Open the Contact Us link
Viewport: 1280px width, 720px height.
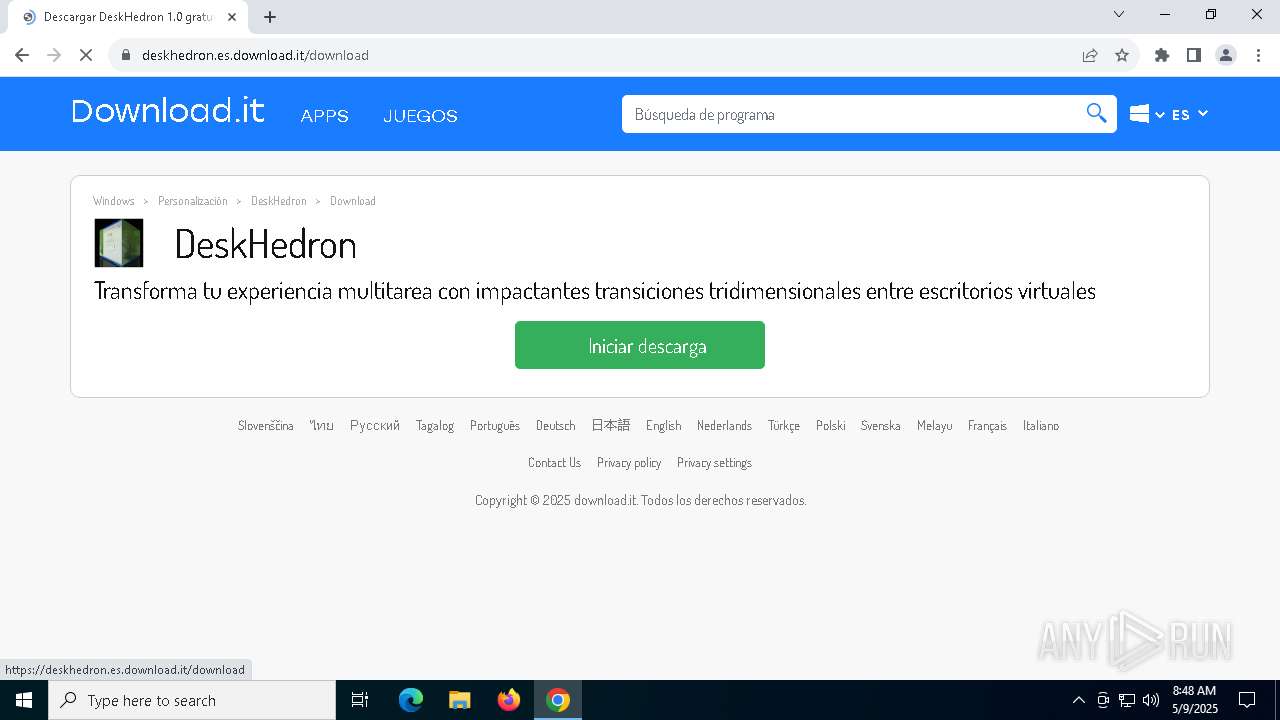tap(554, 462)
